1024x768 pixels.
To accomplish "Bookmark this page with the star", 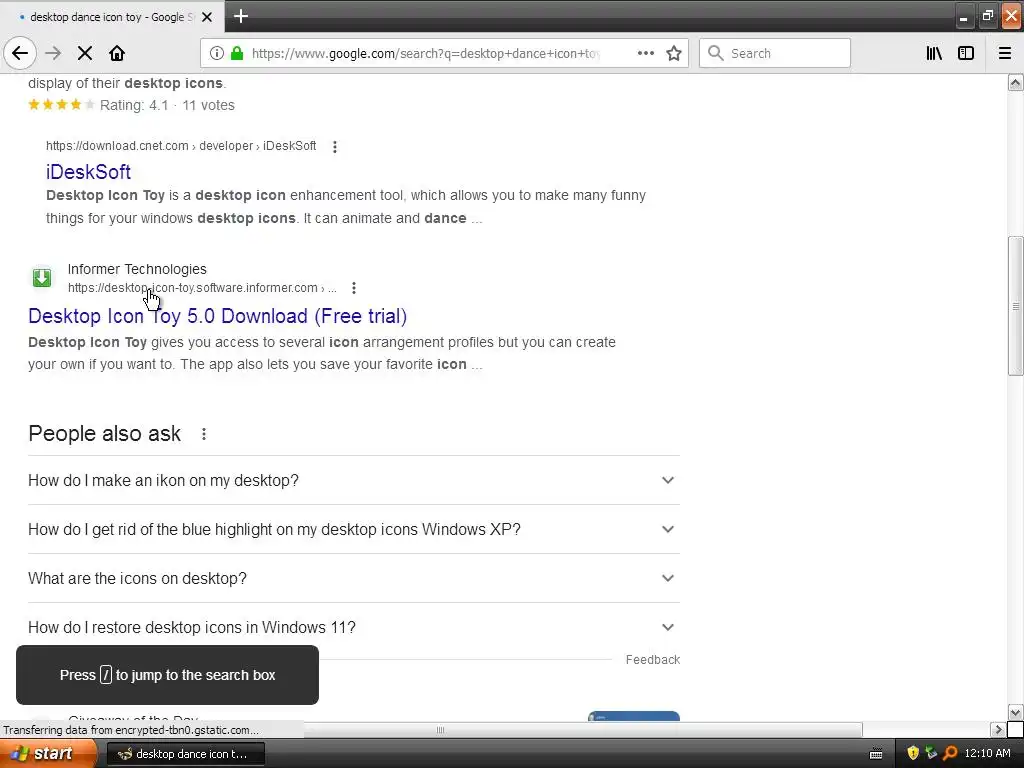I will pyautogui.click(x=674, y=54).
